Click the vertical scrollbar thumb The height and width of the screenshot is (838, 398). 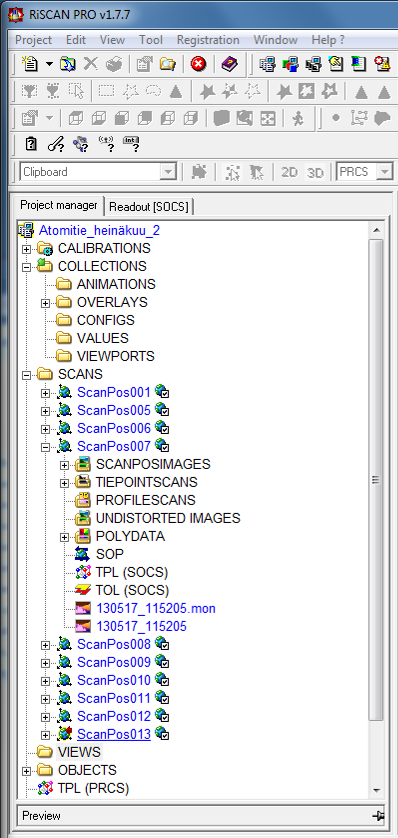pyautogui.click(x=377, y=480)
